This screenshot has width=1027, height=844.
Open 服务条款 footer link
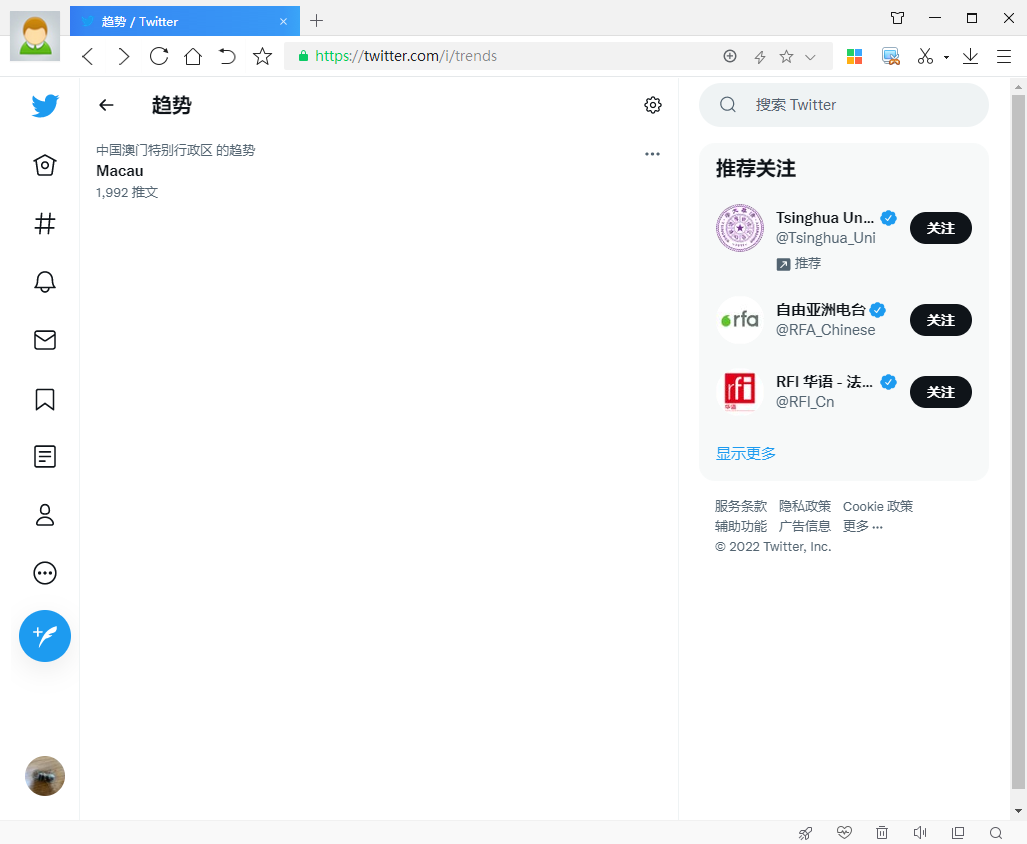(740, 506)
